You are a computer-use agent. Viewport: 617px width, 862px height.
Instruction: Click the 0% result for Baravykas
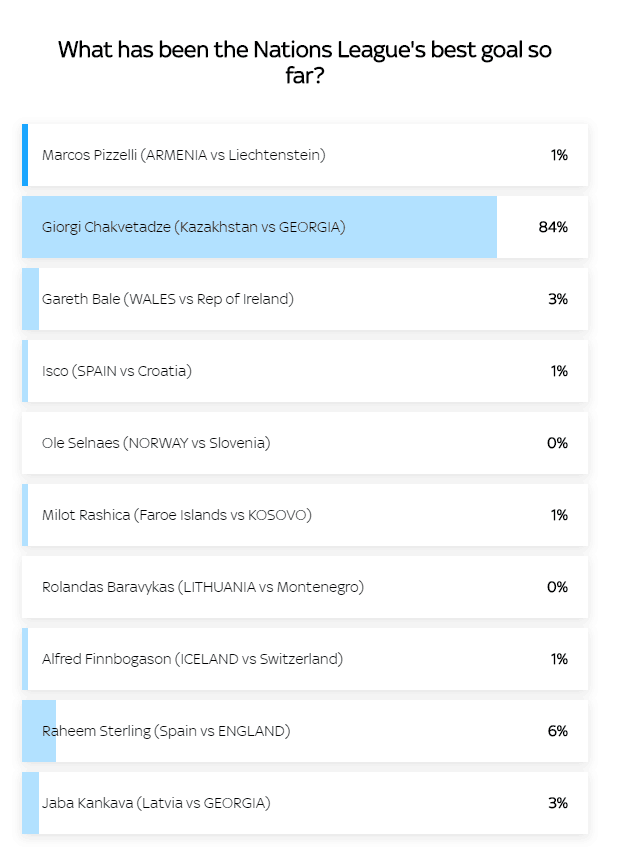pos(557,587)
